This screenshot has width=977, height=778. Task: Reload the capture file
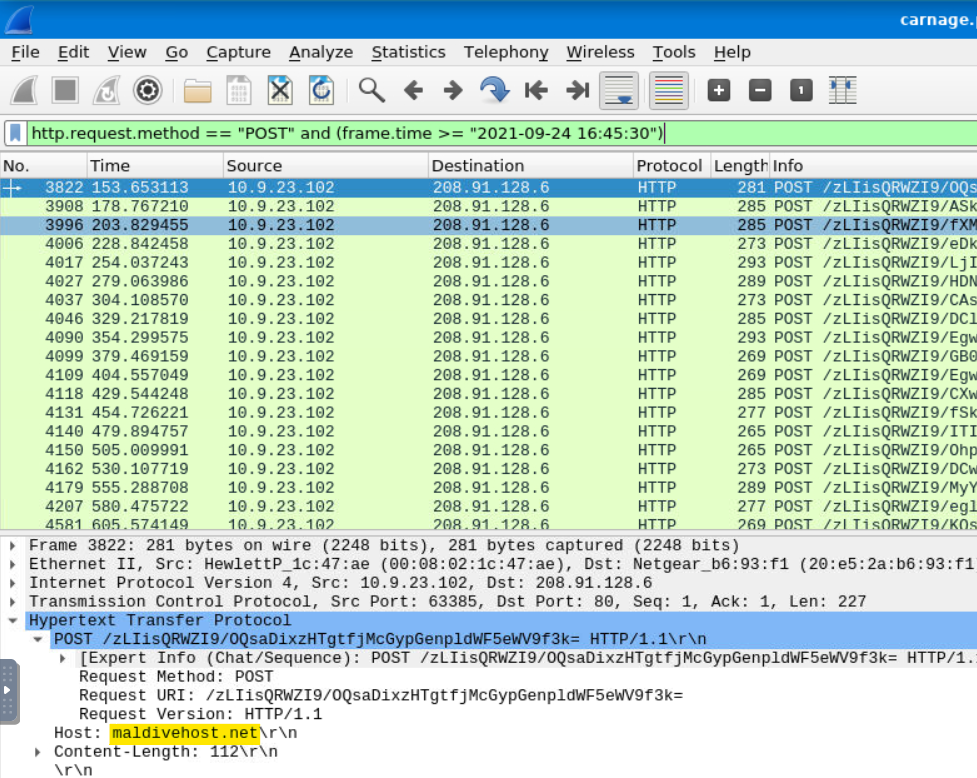point(321,91)
